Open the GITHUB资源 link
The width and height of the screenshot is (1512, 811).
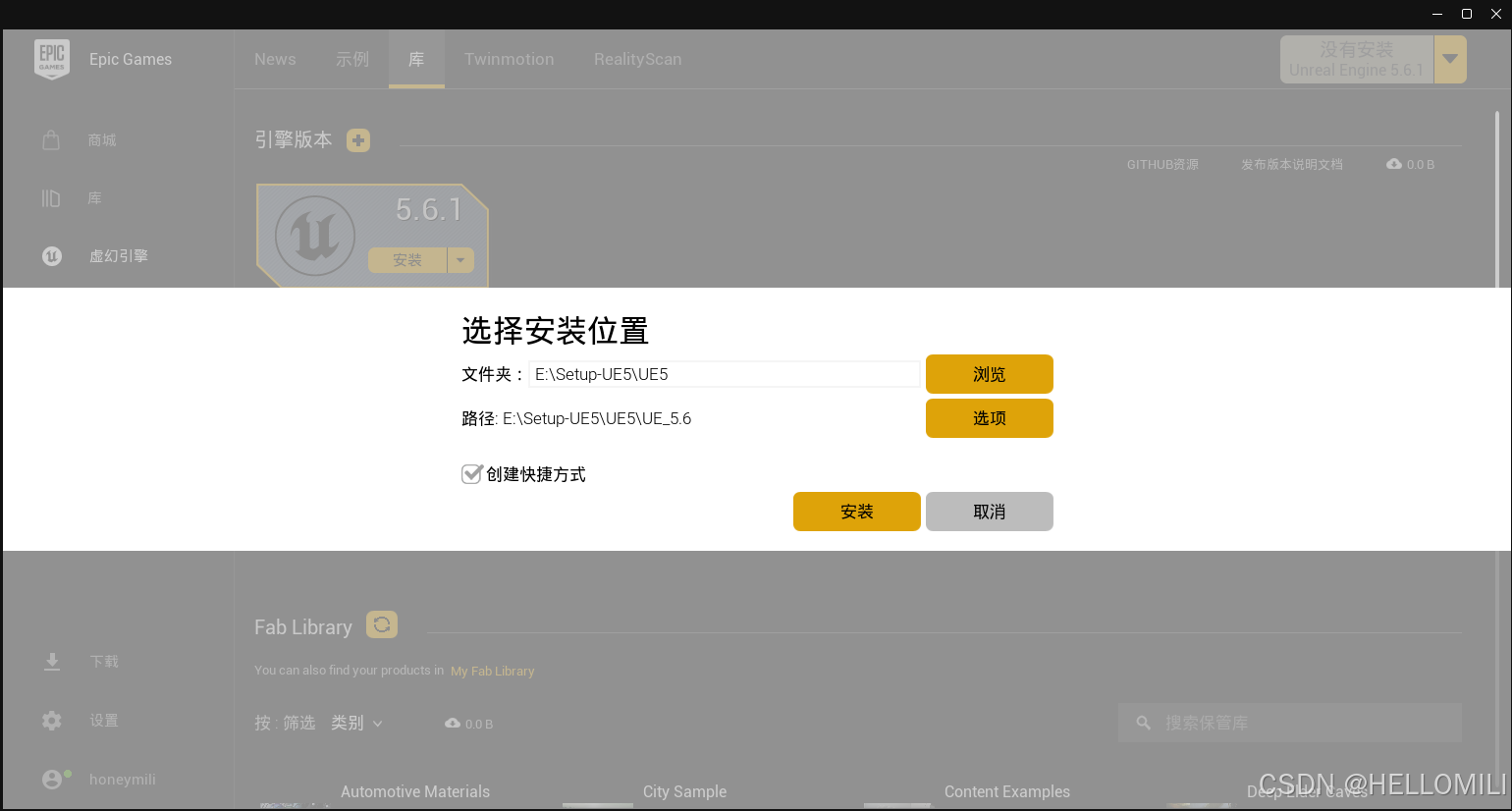pos(1162,164)
